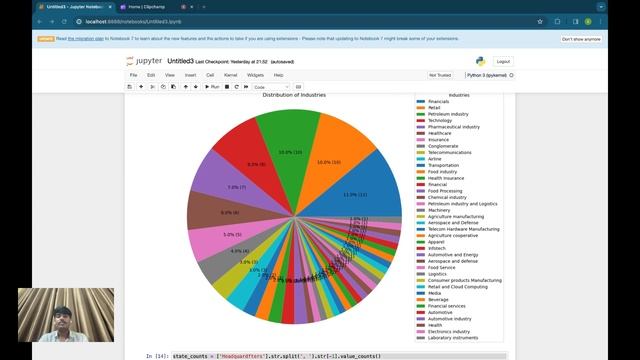Click the Technology legend color swatch
Screen dimensions: 640x360
coord(421,120)
